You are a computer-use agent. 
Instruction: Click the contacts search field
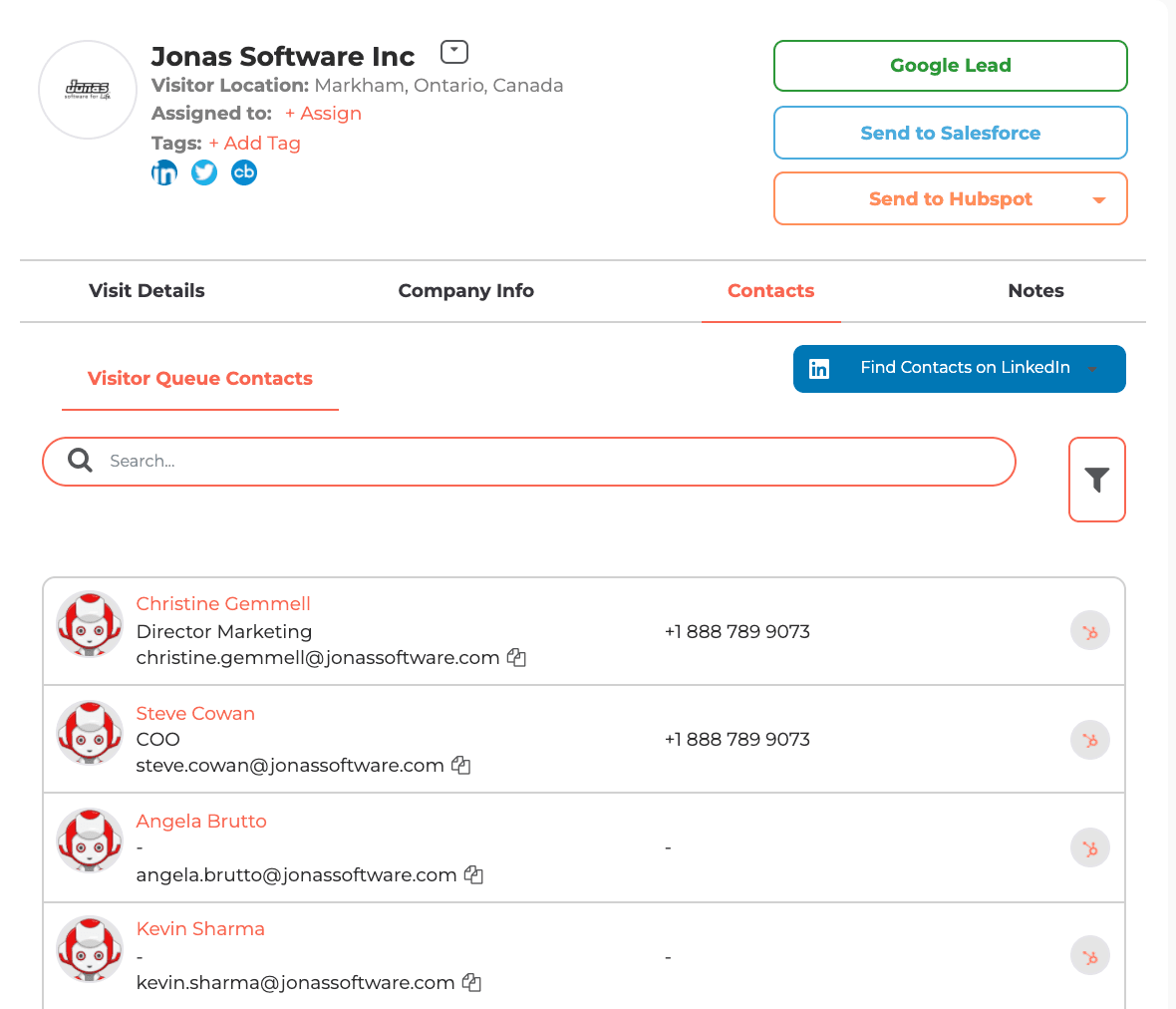(x=529, y=462)
